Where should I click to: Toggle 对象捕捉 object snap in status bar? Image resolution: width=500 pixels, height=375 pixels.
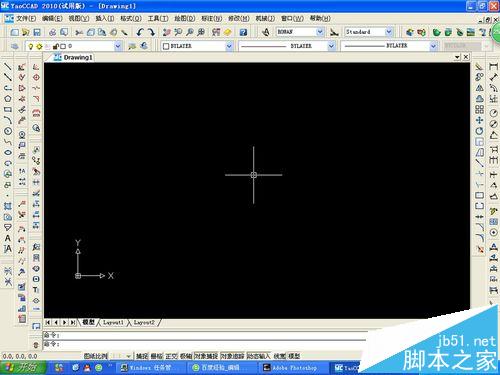[x=206, y=356]
